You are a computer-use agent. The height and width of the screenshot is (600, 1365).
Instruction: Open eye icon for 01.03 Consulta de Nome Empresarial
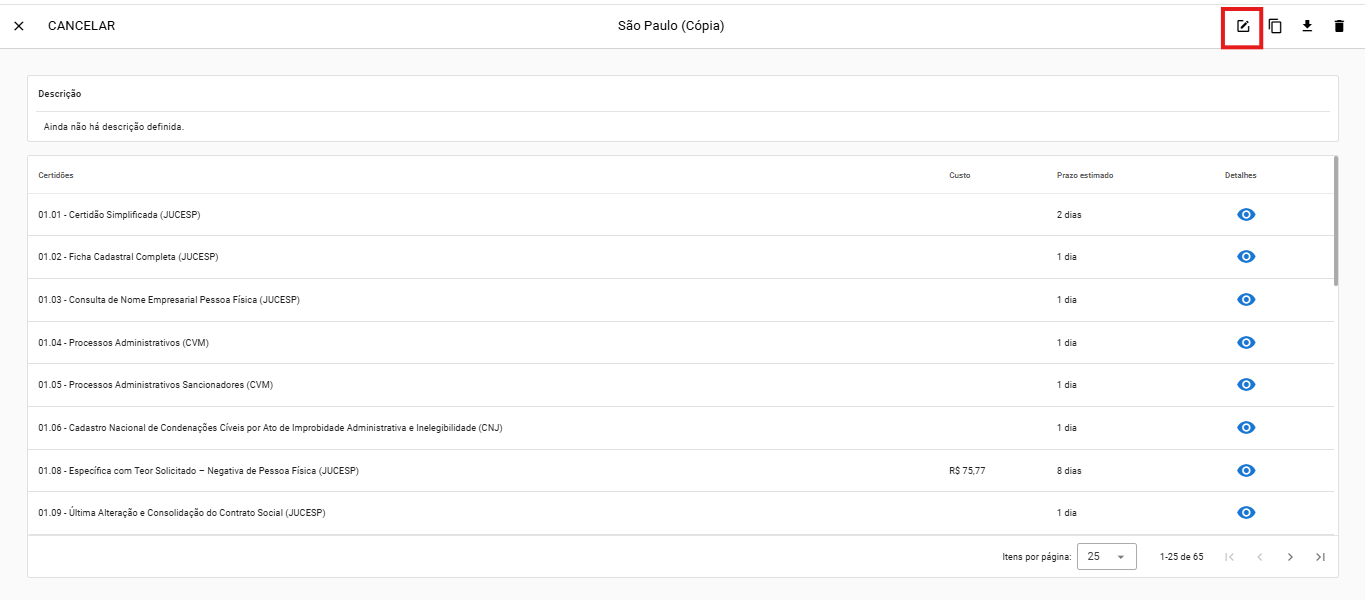[1246, 300]
